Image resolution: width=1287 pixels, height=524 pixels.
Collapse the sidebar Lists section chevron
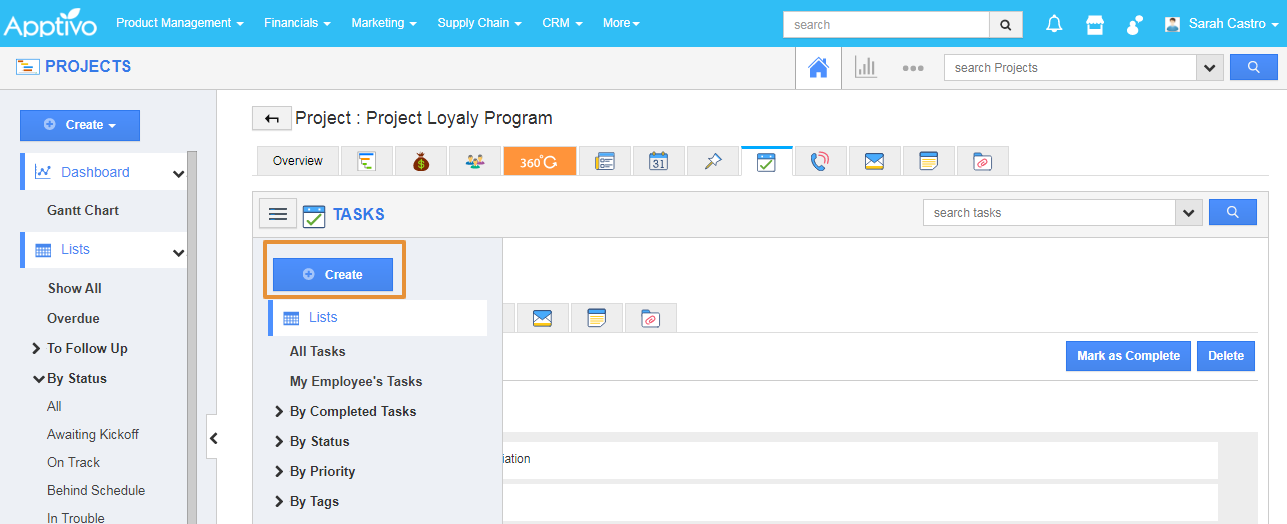pos(178,253)
